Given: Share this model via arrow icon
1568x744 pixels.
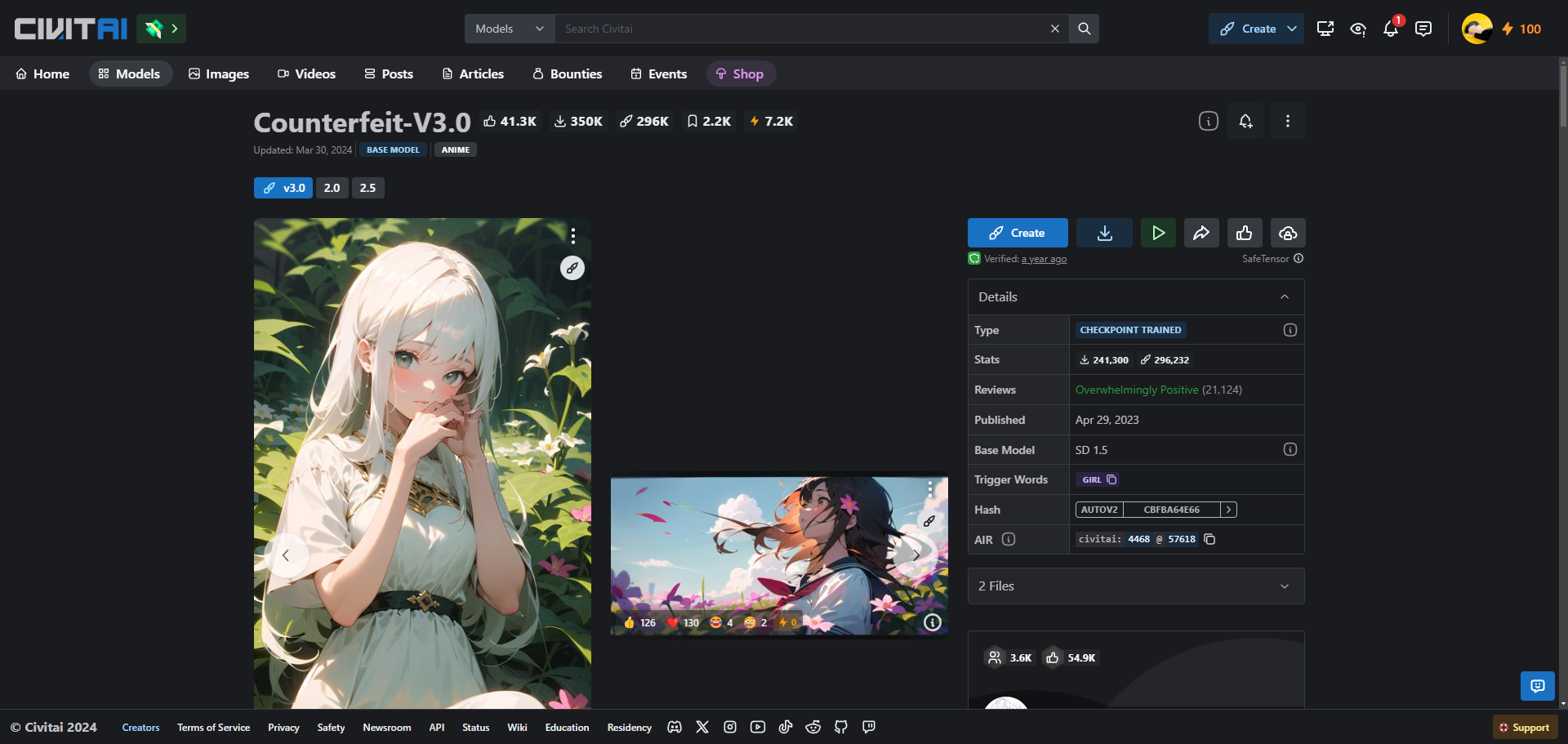Looking at the screenshot, I should coord(1201,233).
